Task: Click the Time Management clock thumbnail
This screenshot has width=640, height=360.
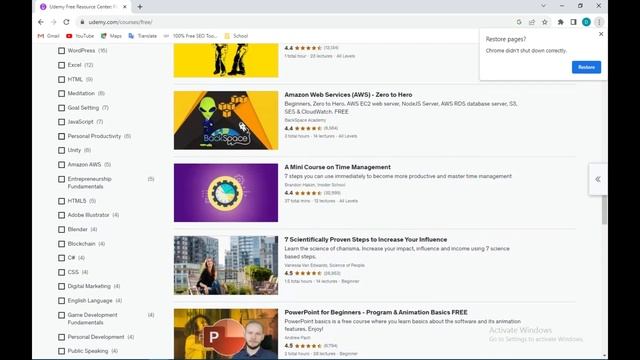Action: 226,193
